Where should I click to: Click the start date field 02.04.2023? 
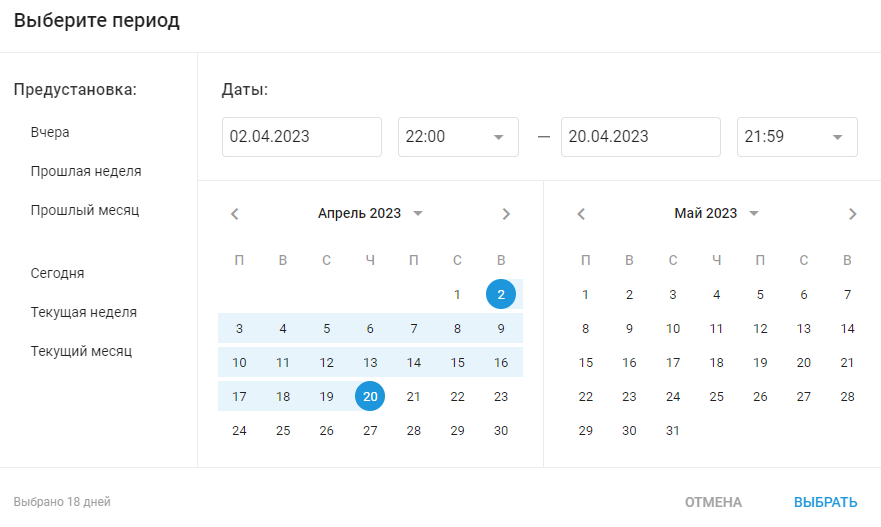click(302, 137)
